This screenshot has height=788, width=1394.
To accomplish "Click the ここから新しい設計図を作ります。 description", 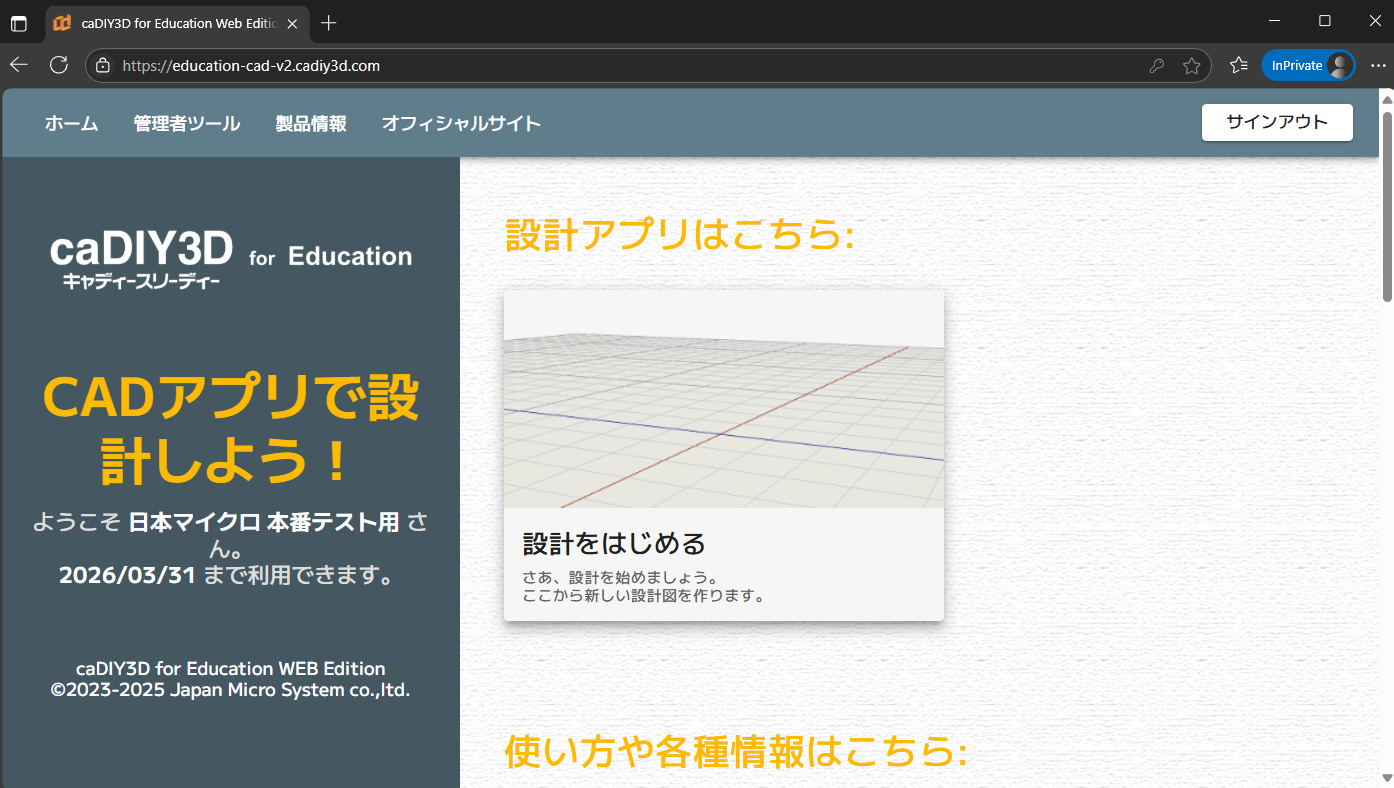I will [x=644, y=596].
